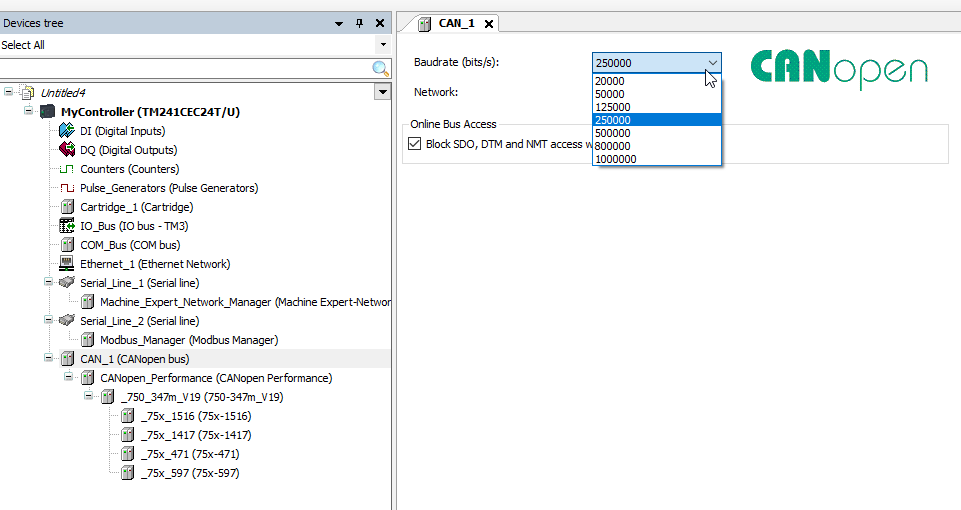Viewport: 961px width, 510px height.
Task: Click the COM_Bus device icon
Action: [67, 245]
